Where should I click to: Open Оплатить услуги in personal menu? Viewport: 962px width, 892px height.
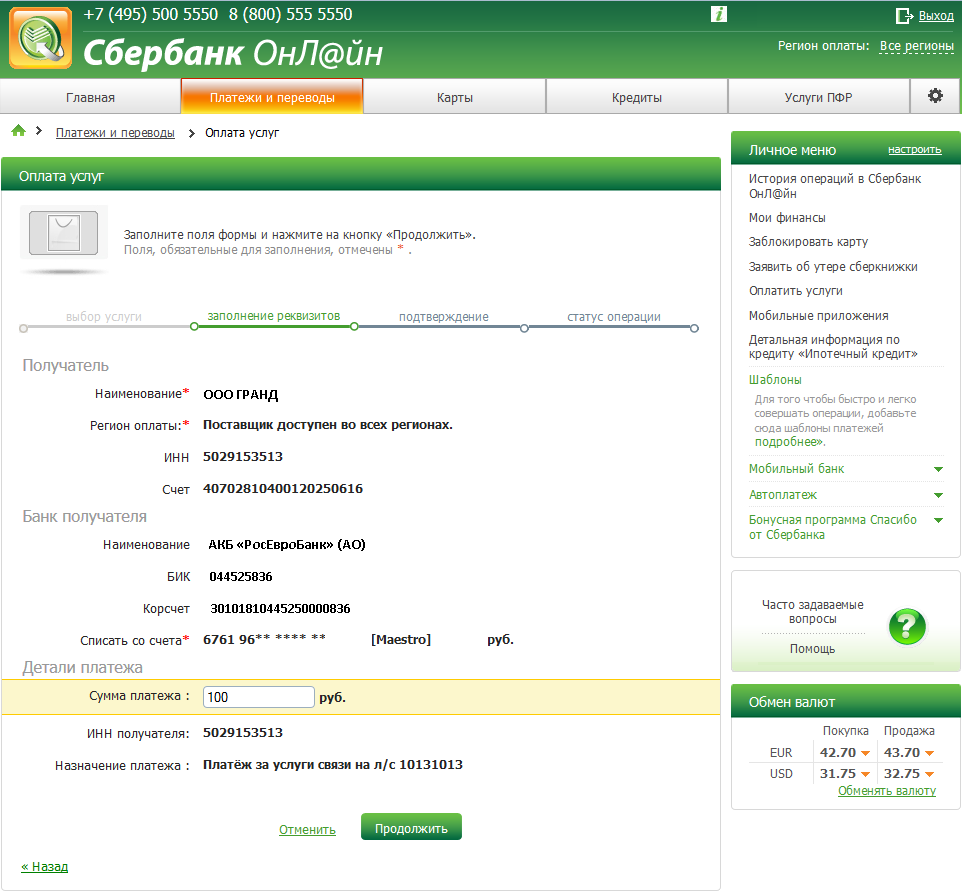(x=796, y=291)
